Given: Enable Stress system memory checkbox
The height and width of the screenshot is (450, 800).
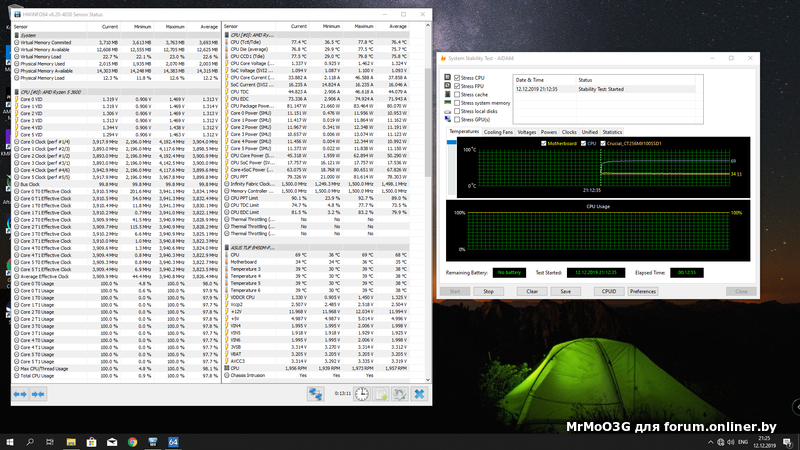Looking at the screenshot, I should [455, 103].
